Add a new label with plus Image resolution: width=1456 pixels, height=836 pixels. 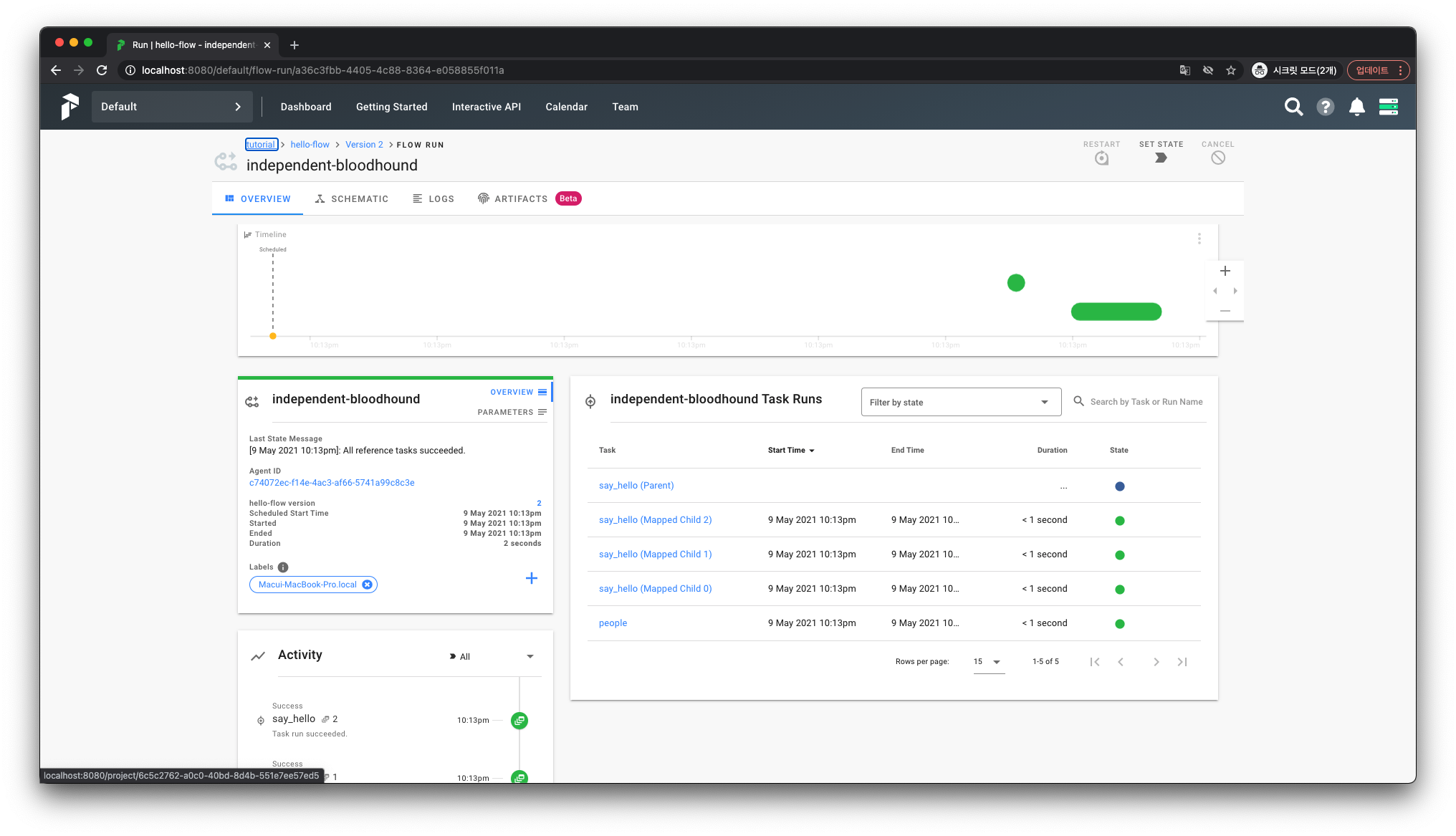click(531, 578)
